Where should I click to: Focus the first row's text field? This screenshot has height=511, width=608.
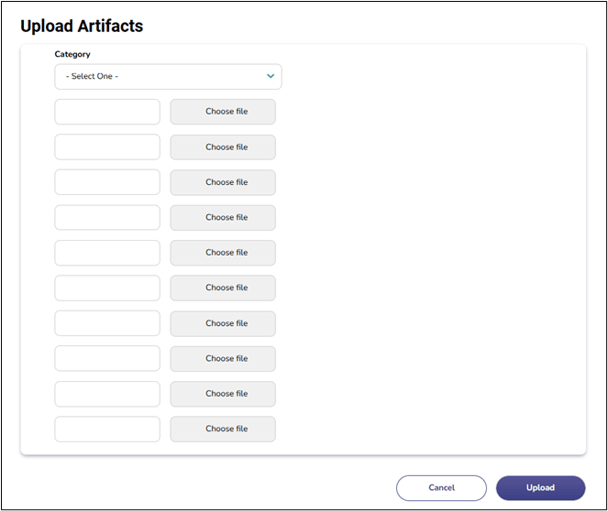coord(107,112)
